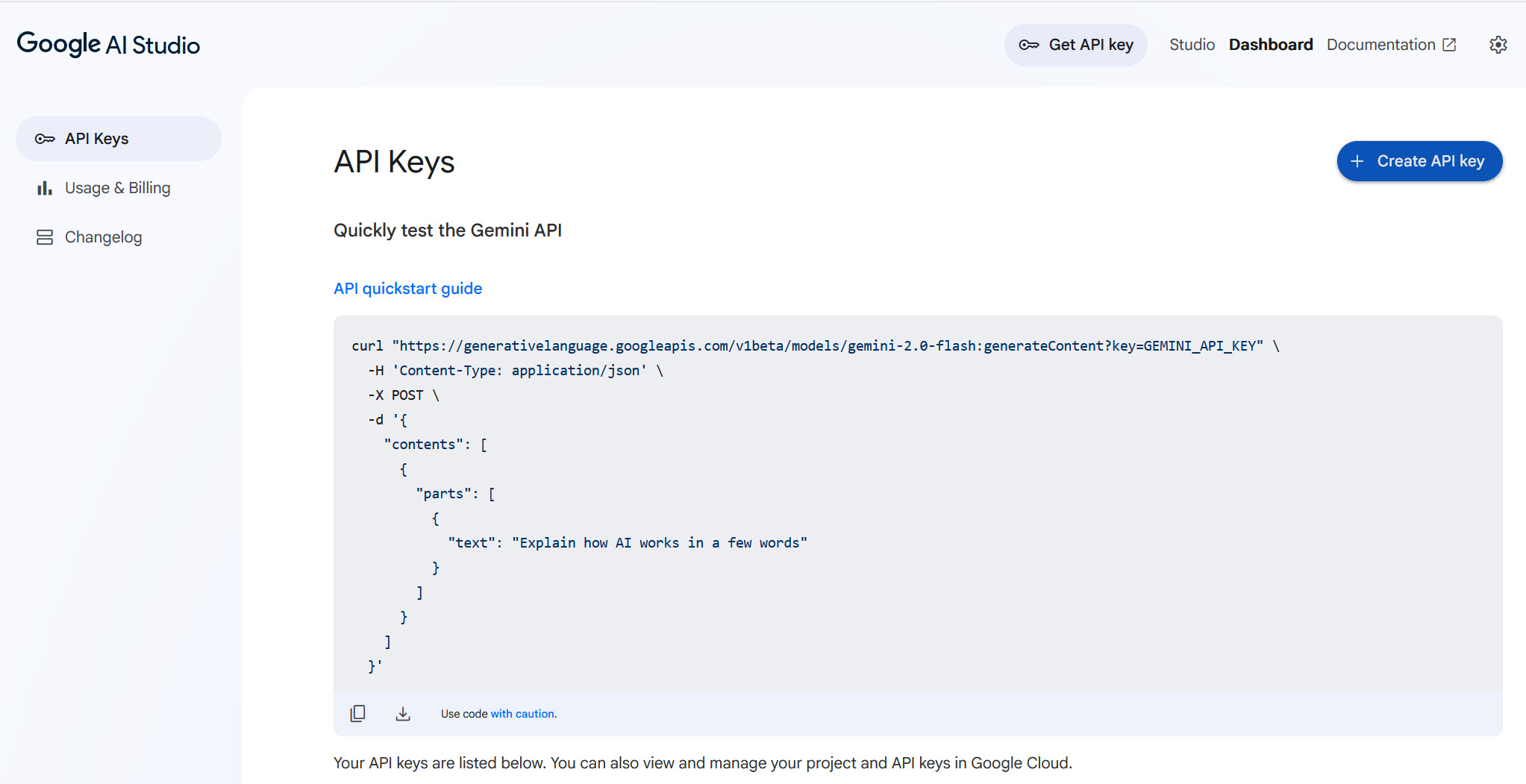
Task: Click the bar chart icon for Usage & Billing
Action: point(45,187)
